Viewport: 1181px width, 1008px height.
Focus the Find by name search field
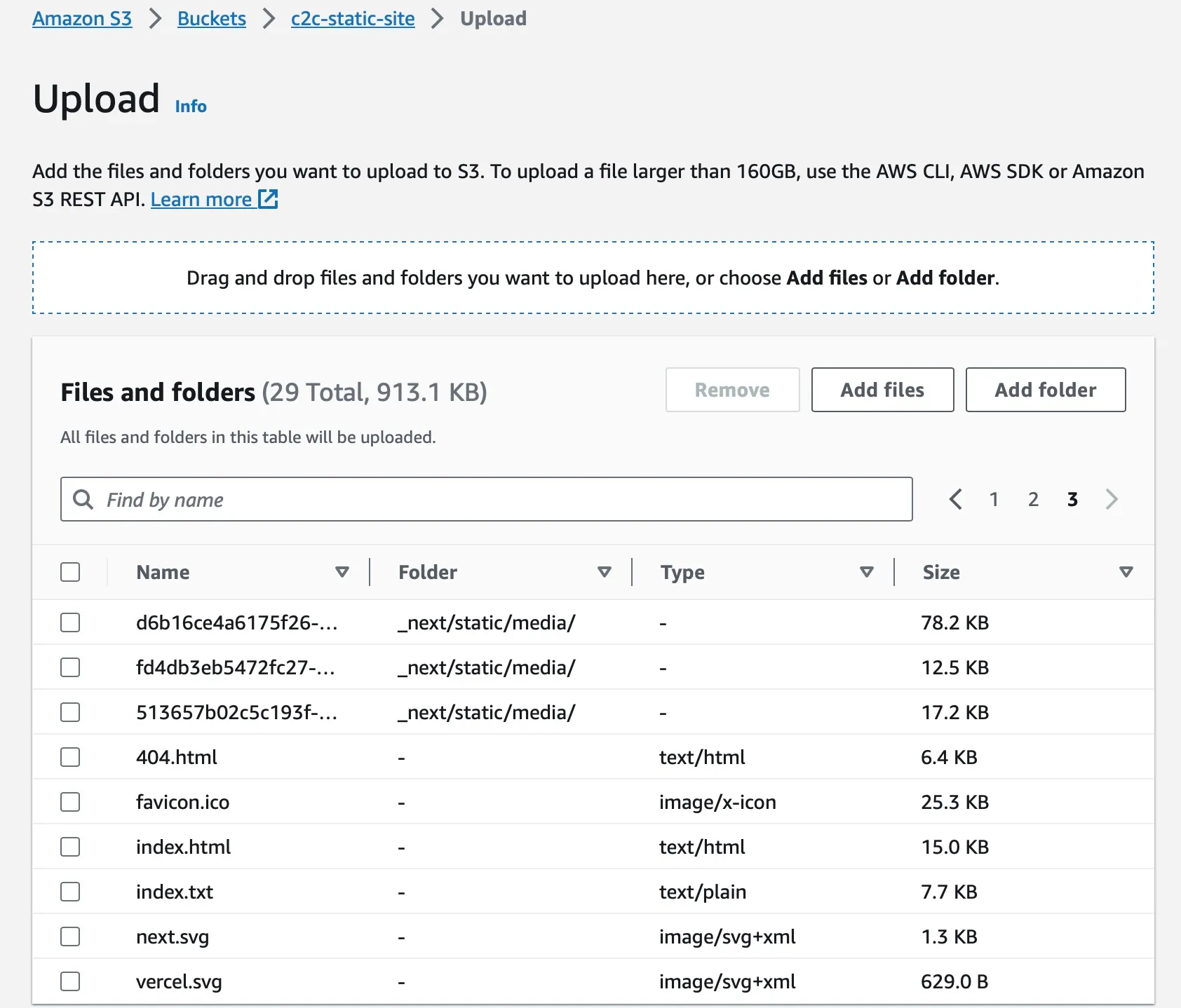point(505,499)
